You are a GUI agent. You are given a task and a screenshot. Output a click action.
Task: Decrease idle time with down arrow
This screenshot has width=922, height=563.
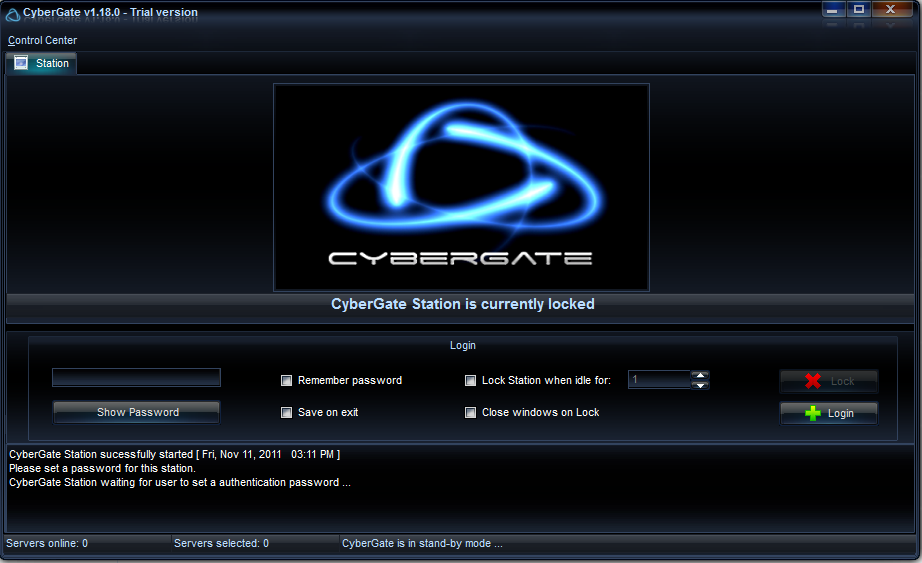[700, 385]
